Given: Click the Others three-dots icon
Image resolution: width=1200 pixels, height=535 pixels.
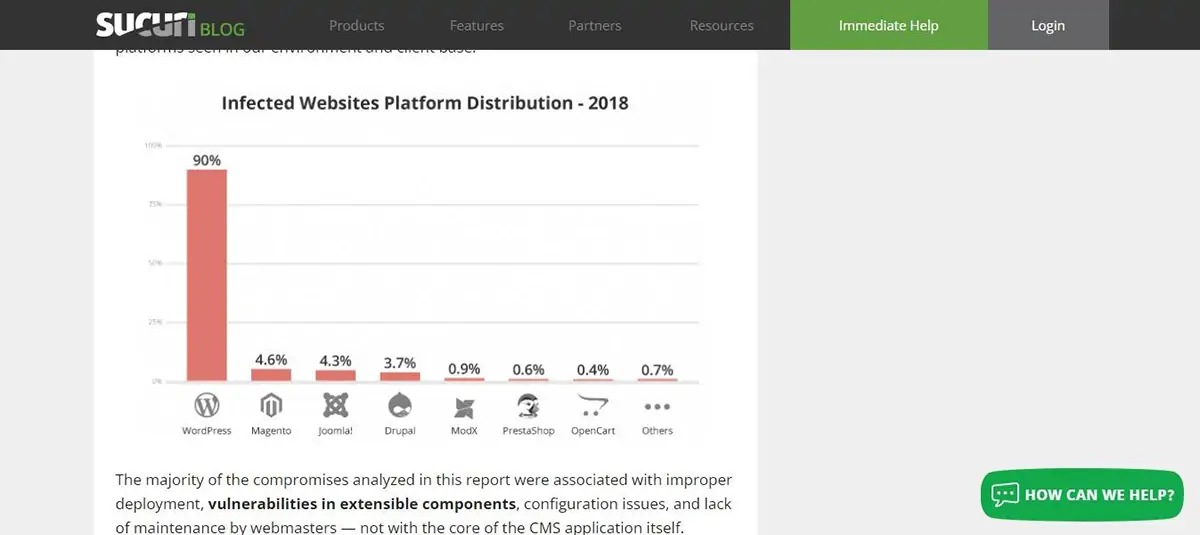Looking at the screenshot, I should tap(657, 407).
